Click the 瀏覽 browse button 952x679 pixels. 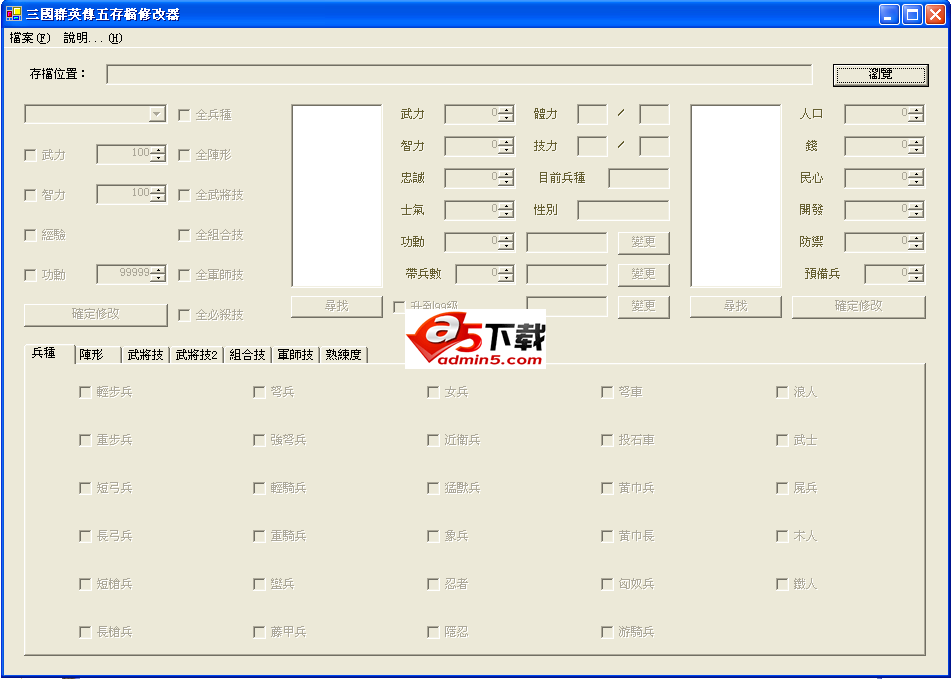pyautogui.click(x=880, y=75)
